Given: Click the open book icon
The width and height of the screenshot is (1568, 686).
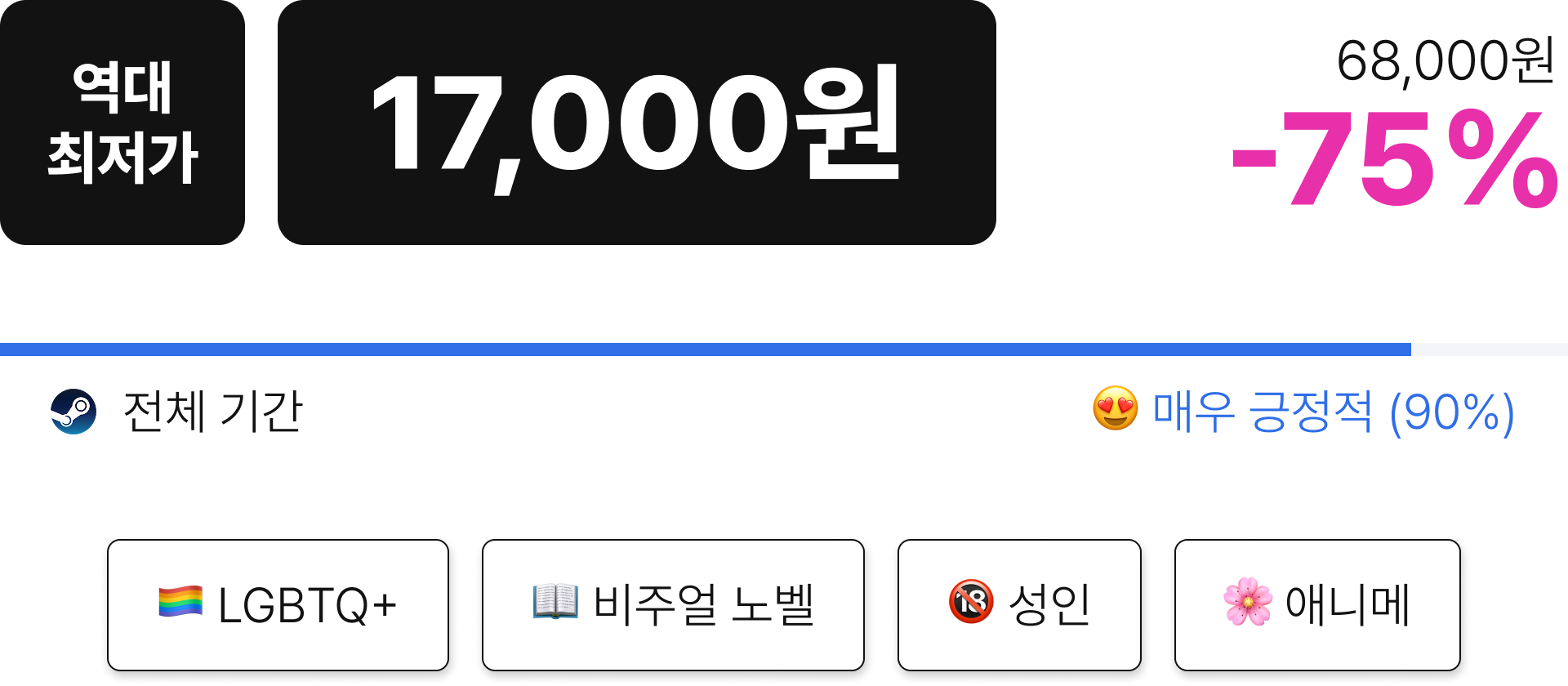Looking at the screenshot, I should point(555,602).
